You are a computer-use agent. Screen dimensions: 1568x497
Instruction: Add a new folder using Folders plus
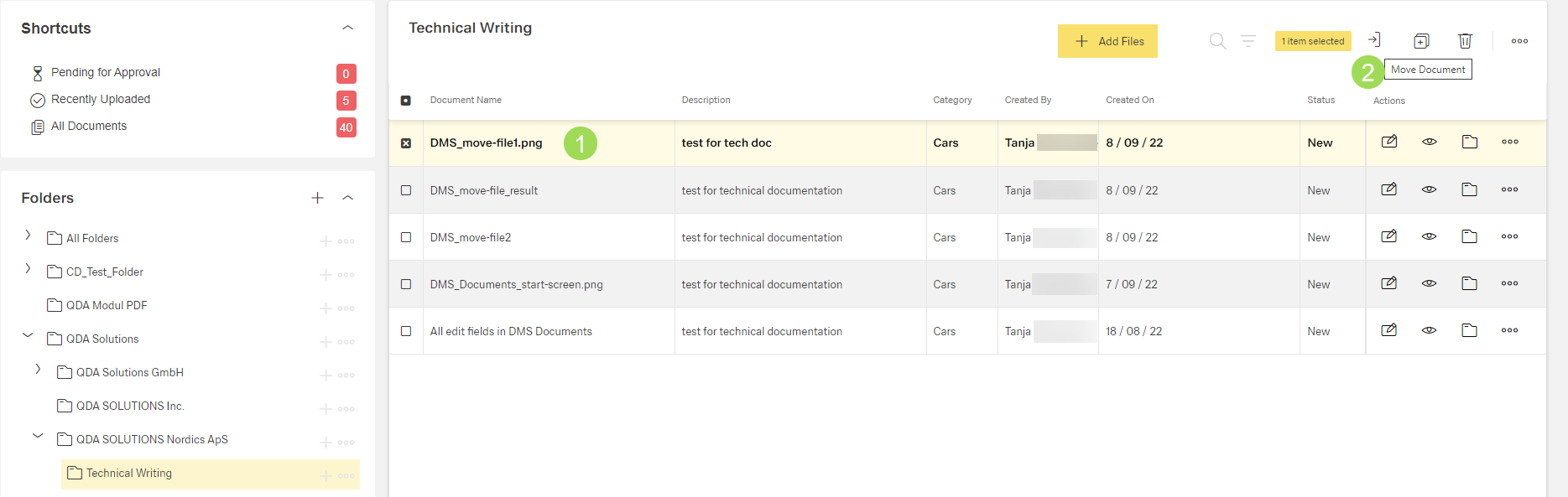coord(317,198)
